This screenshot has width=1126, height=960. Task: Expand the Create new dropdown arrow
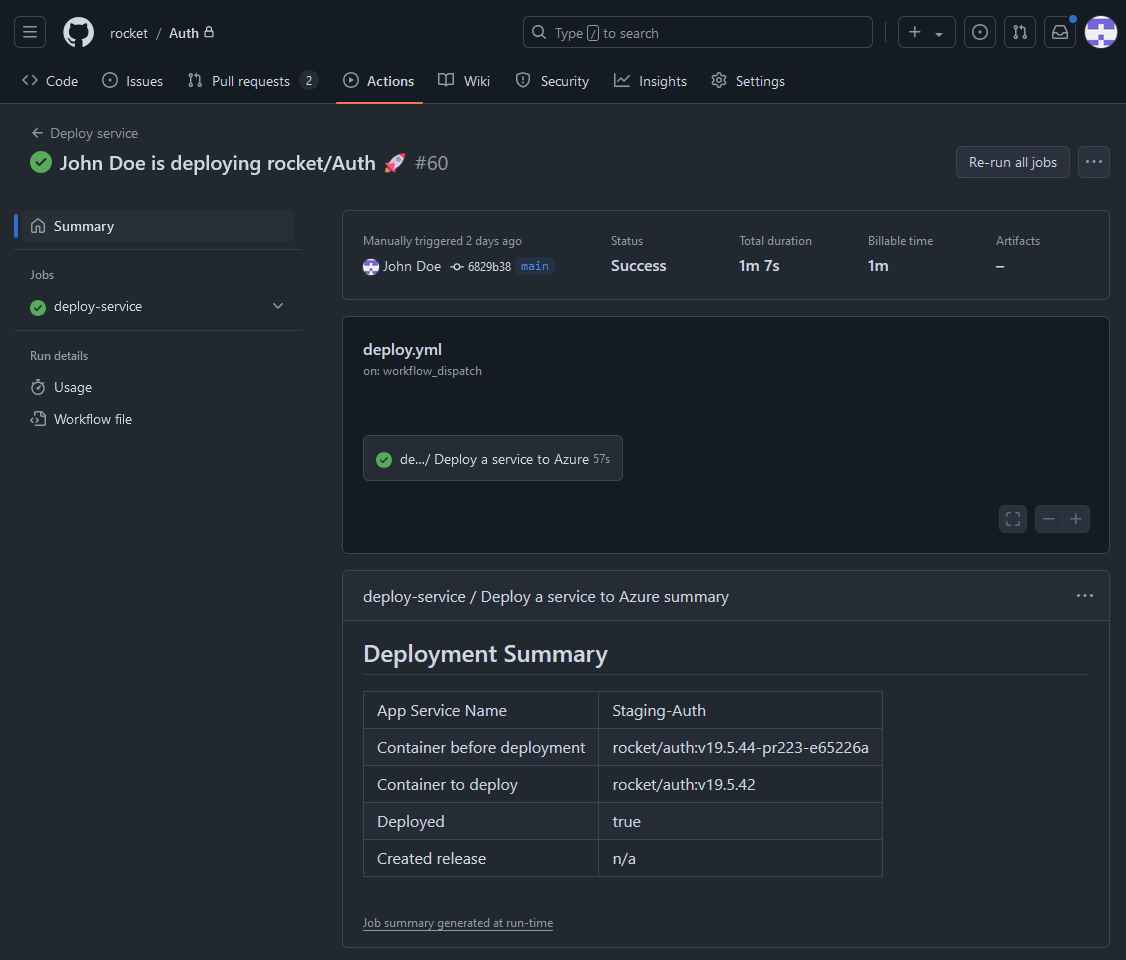coord(939,33)
